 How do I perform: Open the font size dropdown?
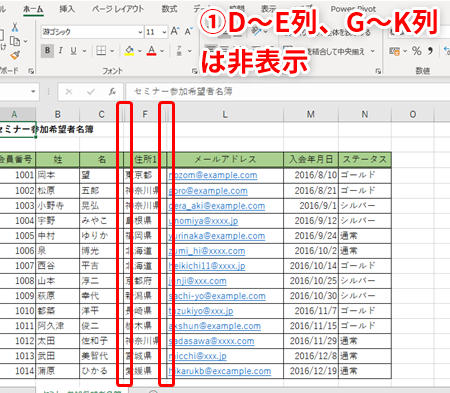[x=164, y=32]
